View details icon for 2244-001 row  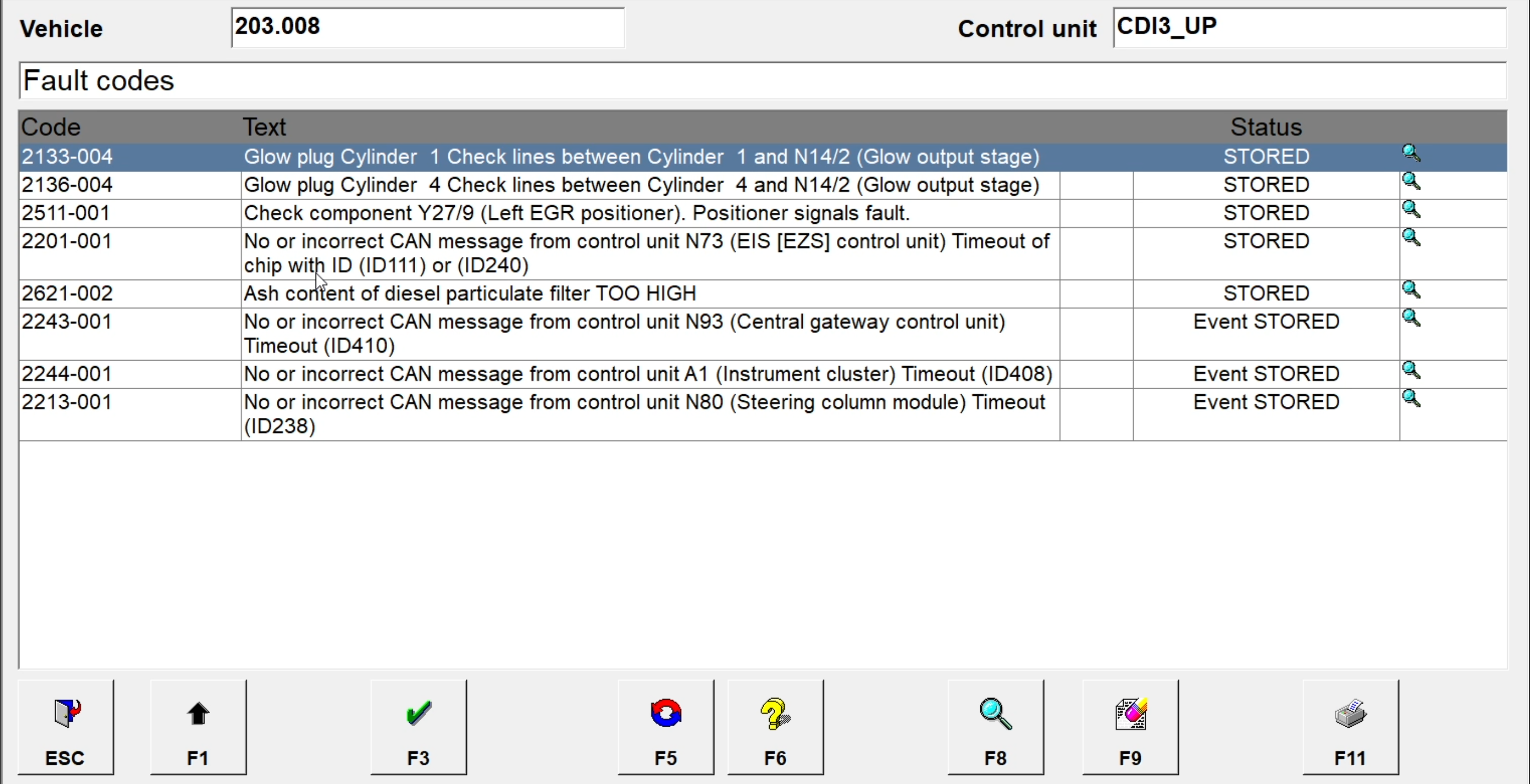[1410, 370]
